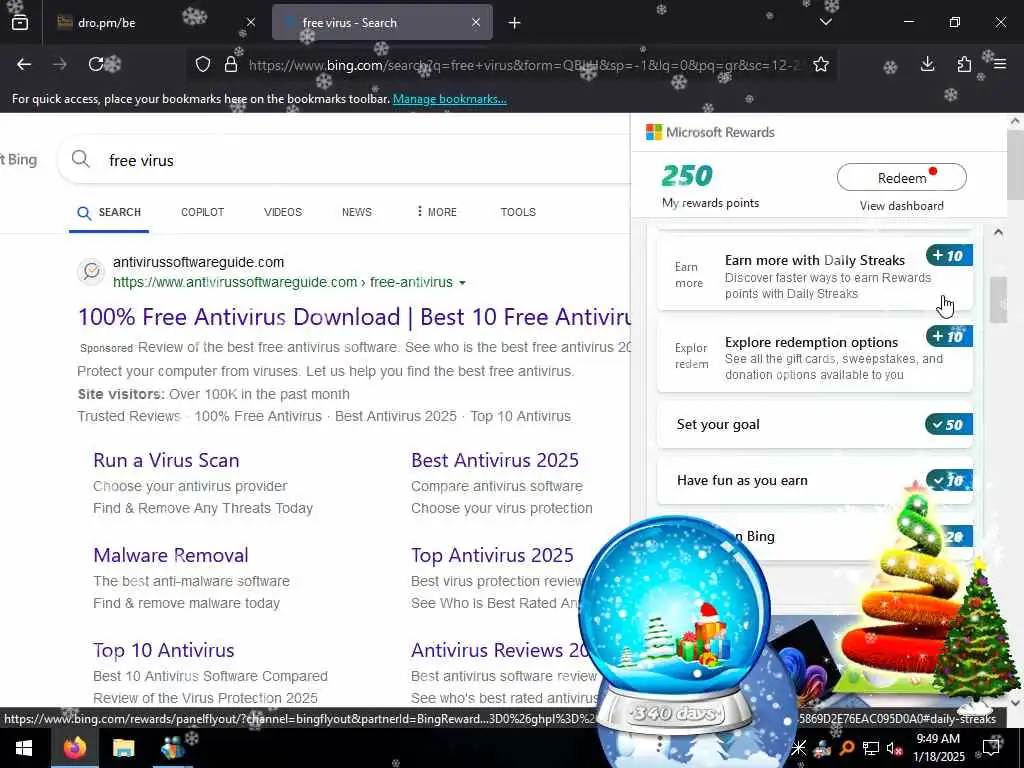Open the Malware Removal sublink

click(x=170, y=555)
